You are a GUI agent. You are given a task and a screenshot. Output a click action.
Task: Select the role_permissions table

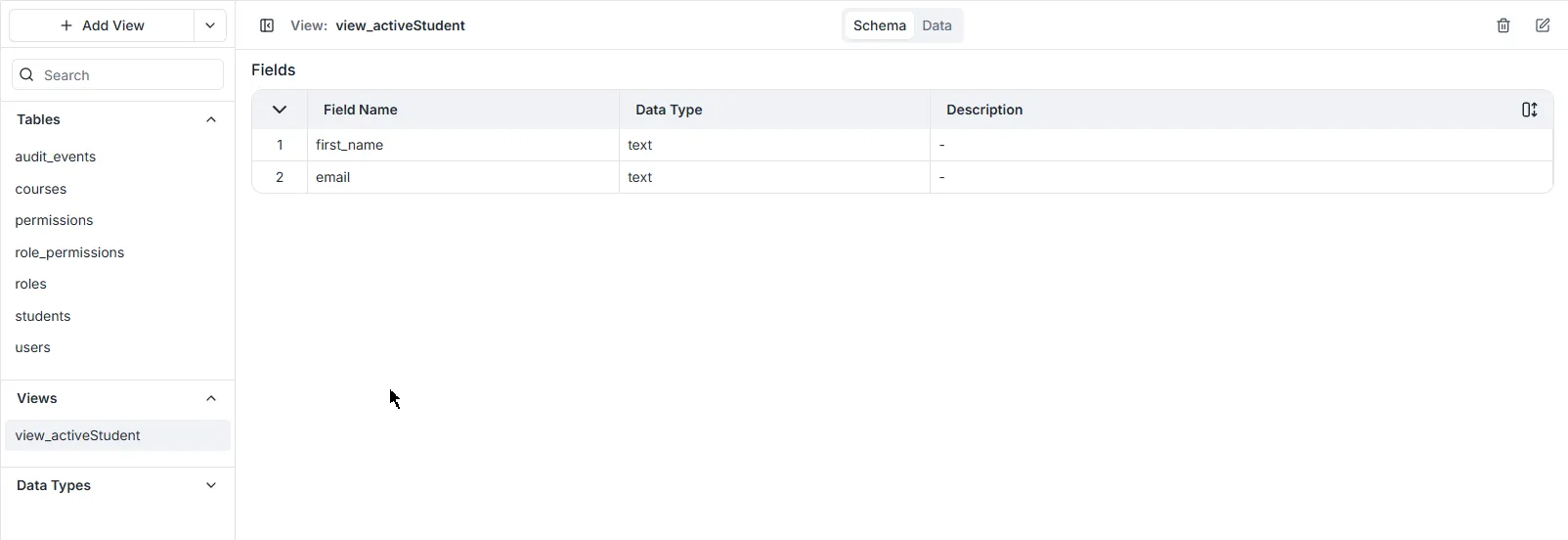[x=69, y=252]
